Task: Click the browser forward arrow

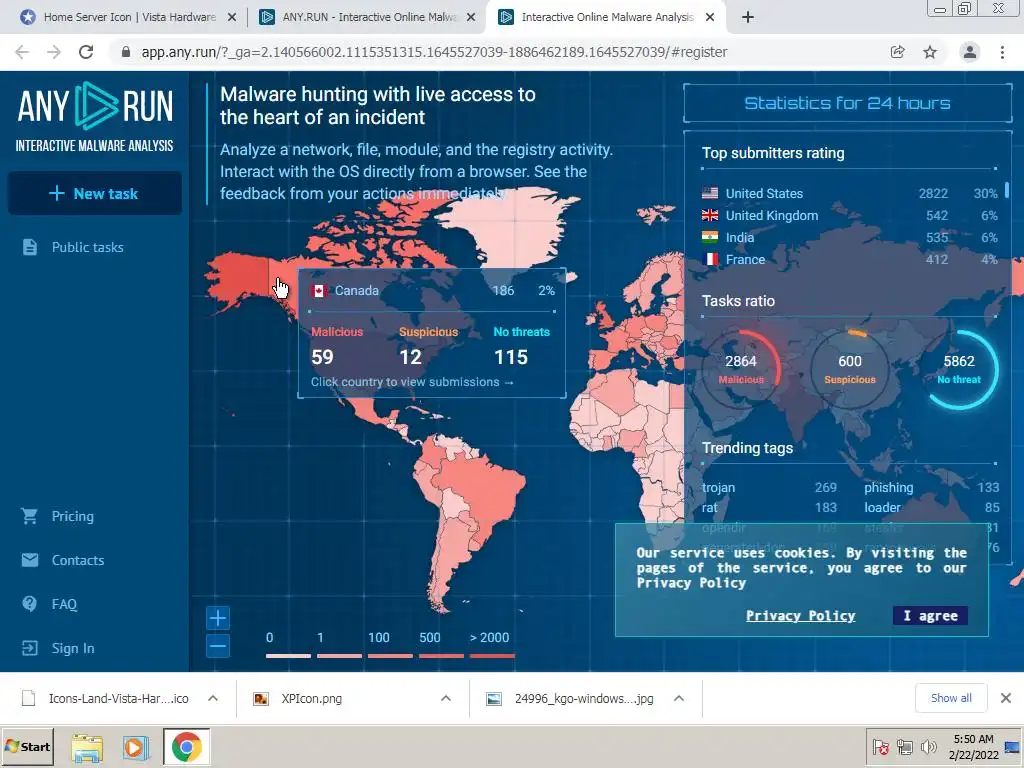Action: point(54,52)
